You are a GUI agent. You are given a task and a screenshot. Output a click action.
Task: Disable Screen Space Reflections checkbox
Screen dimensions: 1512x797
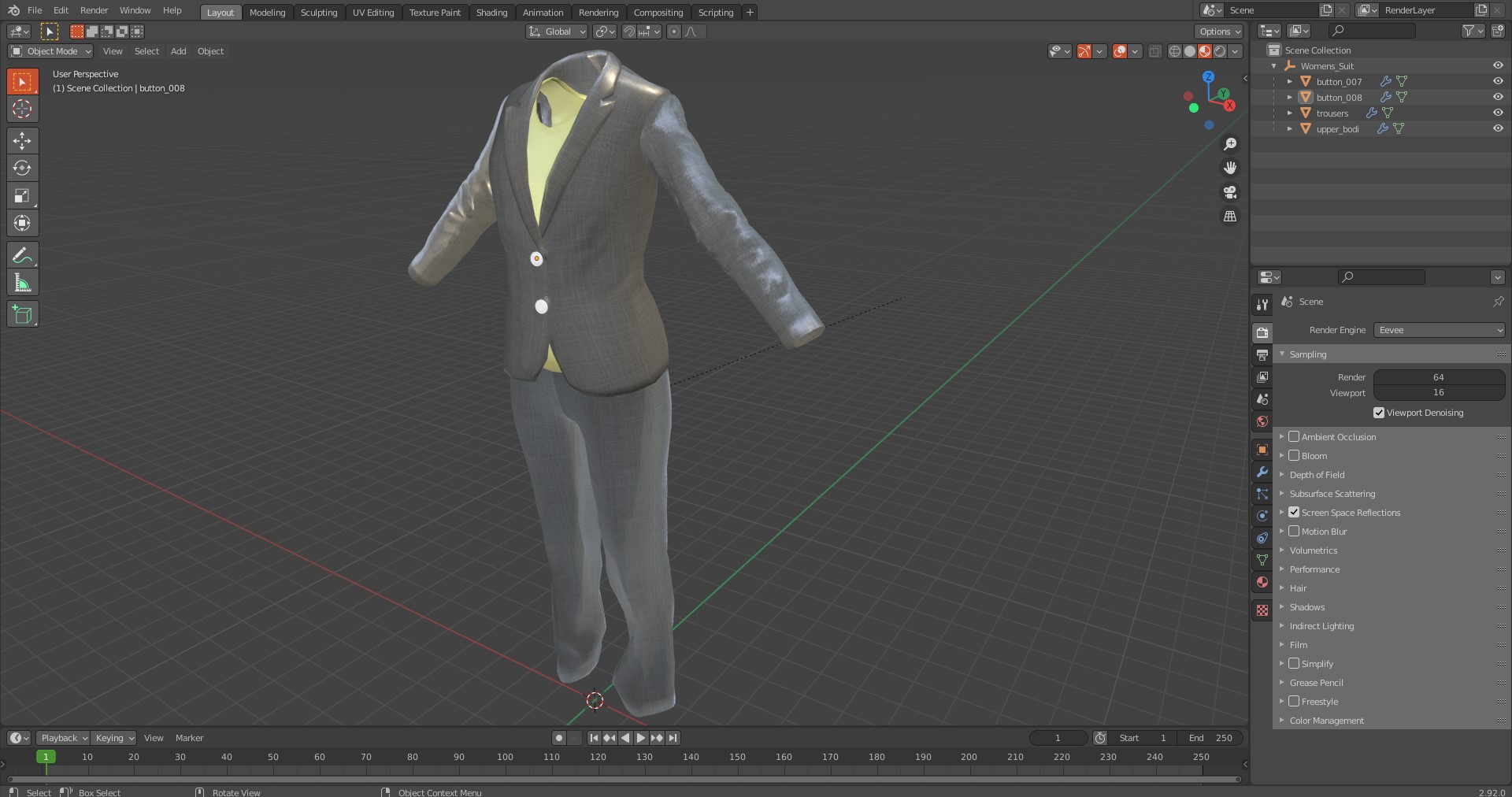pyautogui.click(x=1294, y=512)
